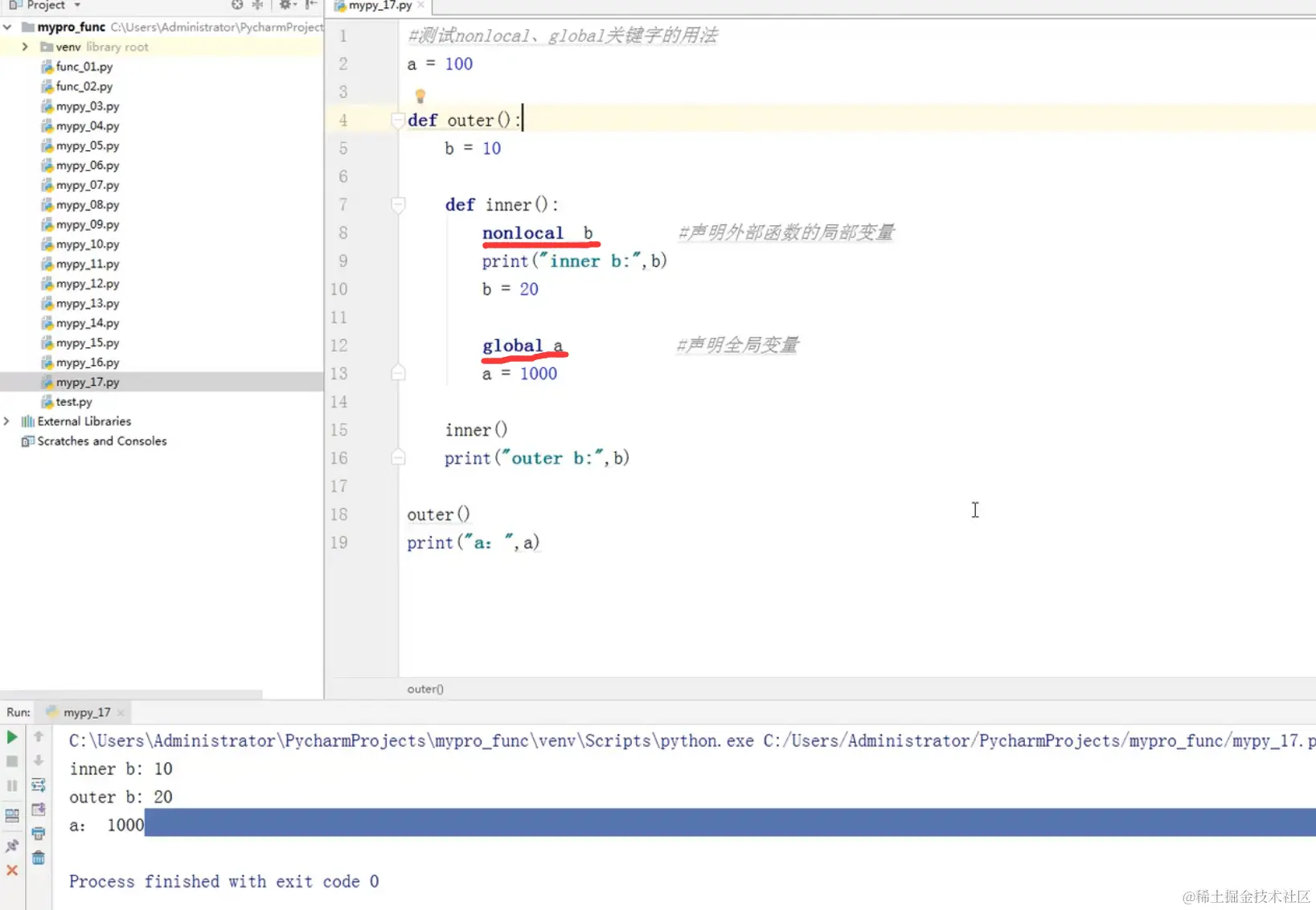Image resolution: width=1316 pixels, height=910 pixels.
Task: Fold the outer() function at line 4
Action: 397,121
